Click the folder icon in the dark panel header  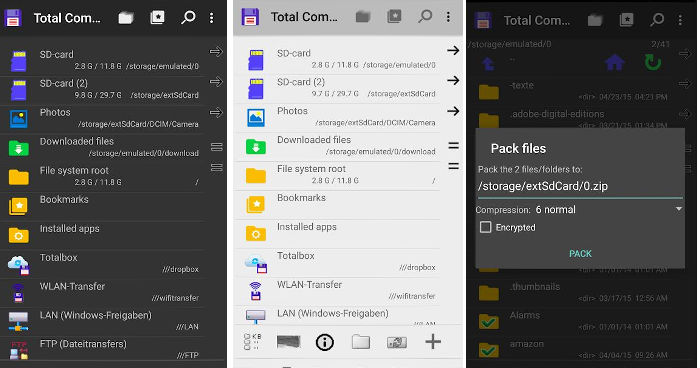126,18
